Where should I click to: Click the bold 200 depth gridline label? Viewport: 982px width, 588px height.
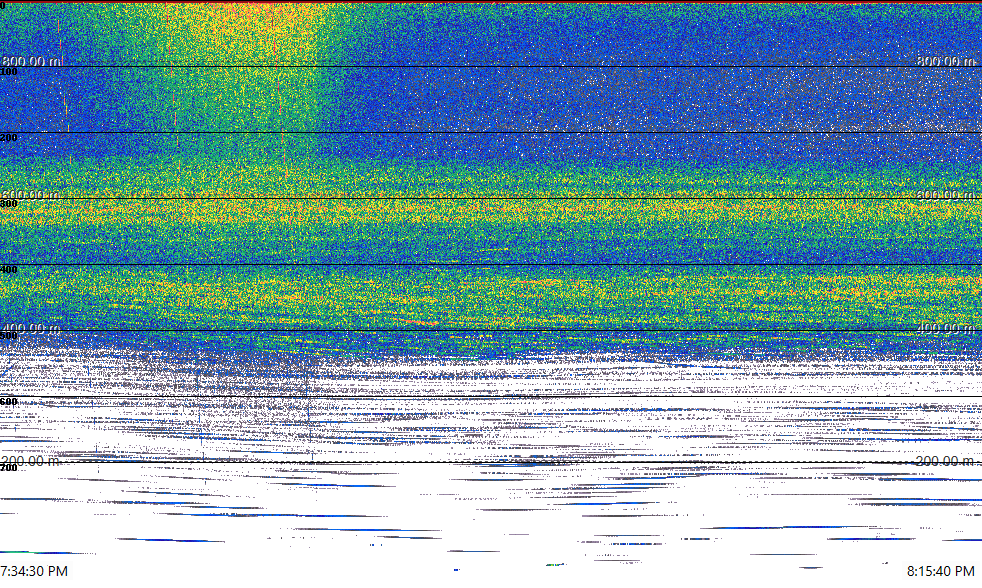click(x=9, y=138)
